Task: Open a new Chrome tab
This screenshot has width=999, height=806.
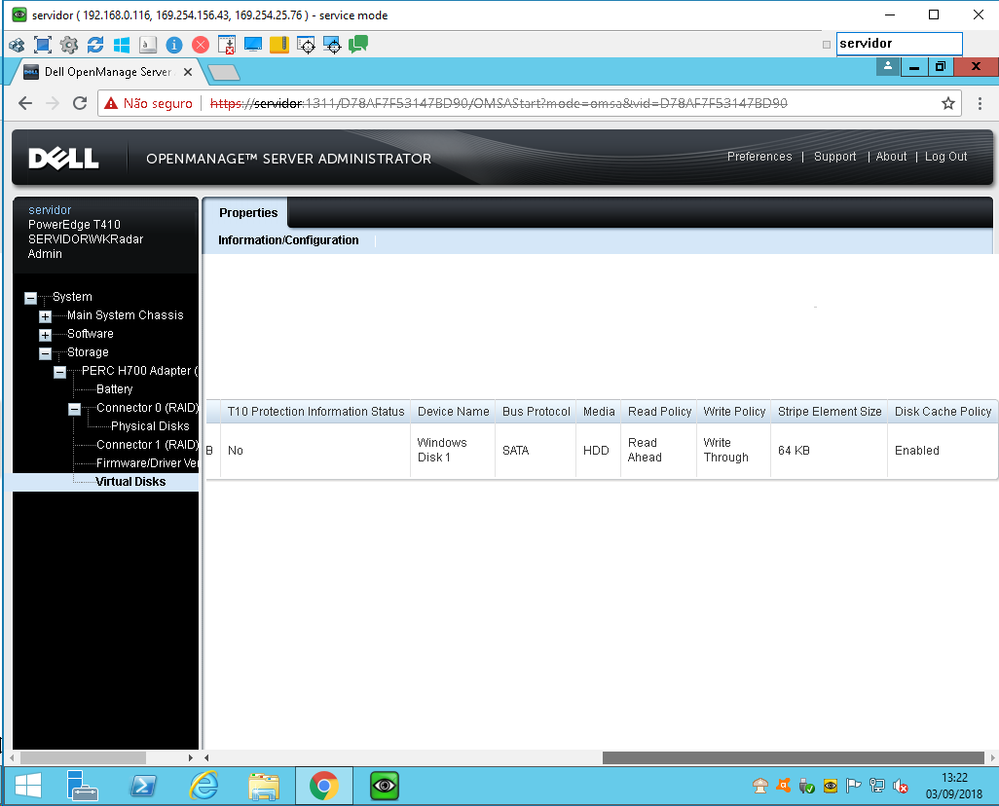Action: (x=224, y=72)
